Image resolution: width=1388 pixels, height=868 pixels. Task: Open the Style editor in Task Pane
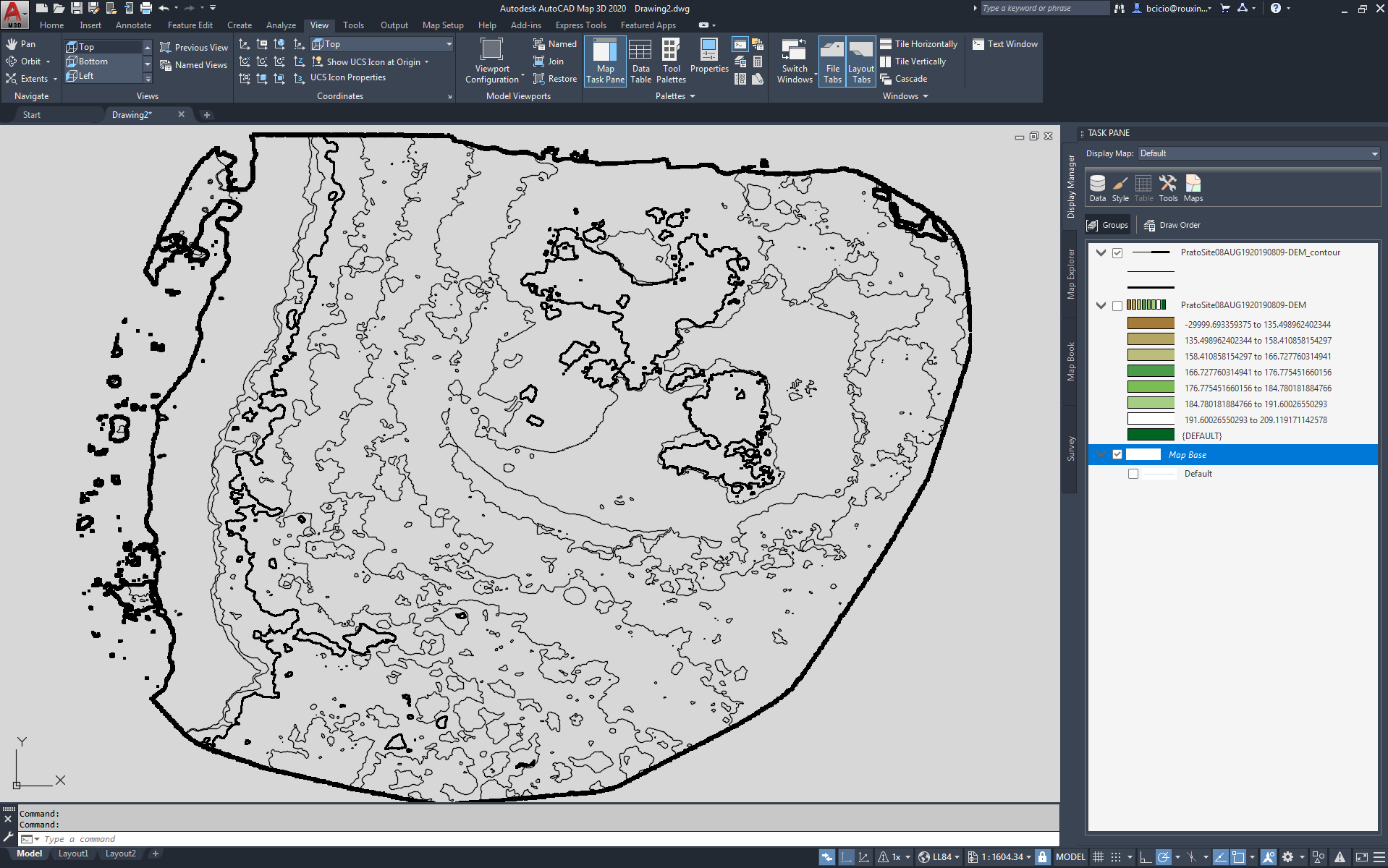click(1120, 188)
